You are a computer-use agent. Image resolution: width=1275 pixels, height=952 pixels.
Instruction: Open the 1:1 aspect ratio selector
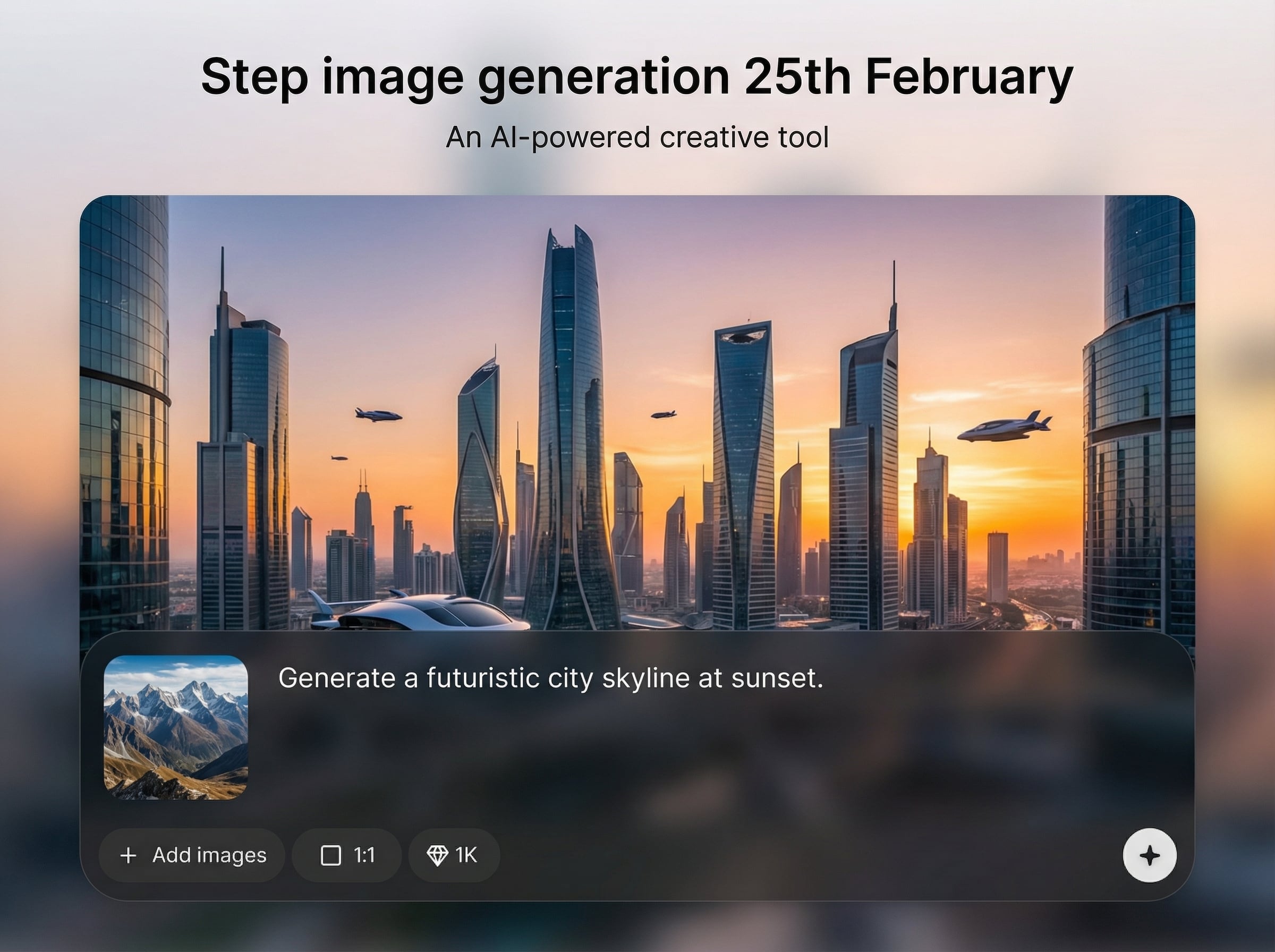[347, 856]
